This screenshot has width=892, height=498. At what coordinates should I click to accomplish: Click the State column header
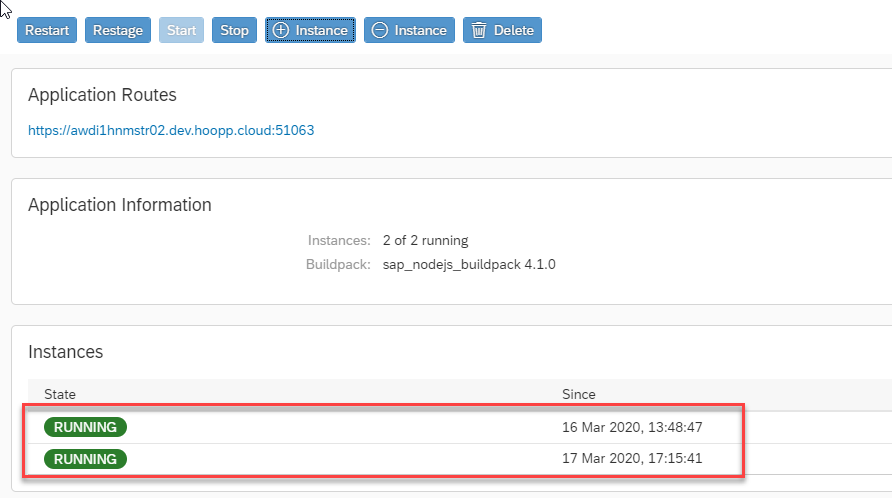[60, 394]
